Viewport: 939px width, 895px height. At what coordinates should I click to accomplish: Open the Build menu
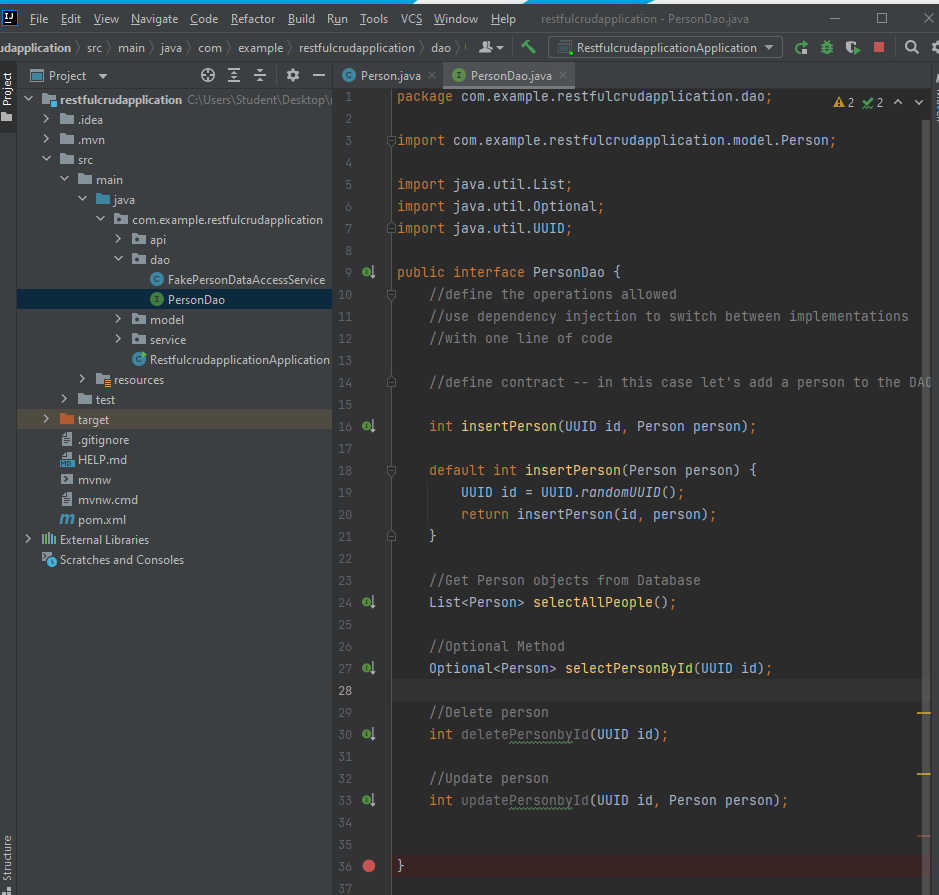click(x=301, y=19)
